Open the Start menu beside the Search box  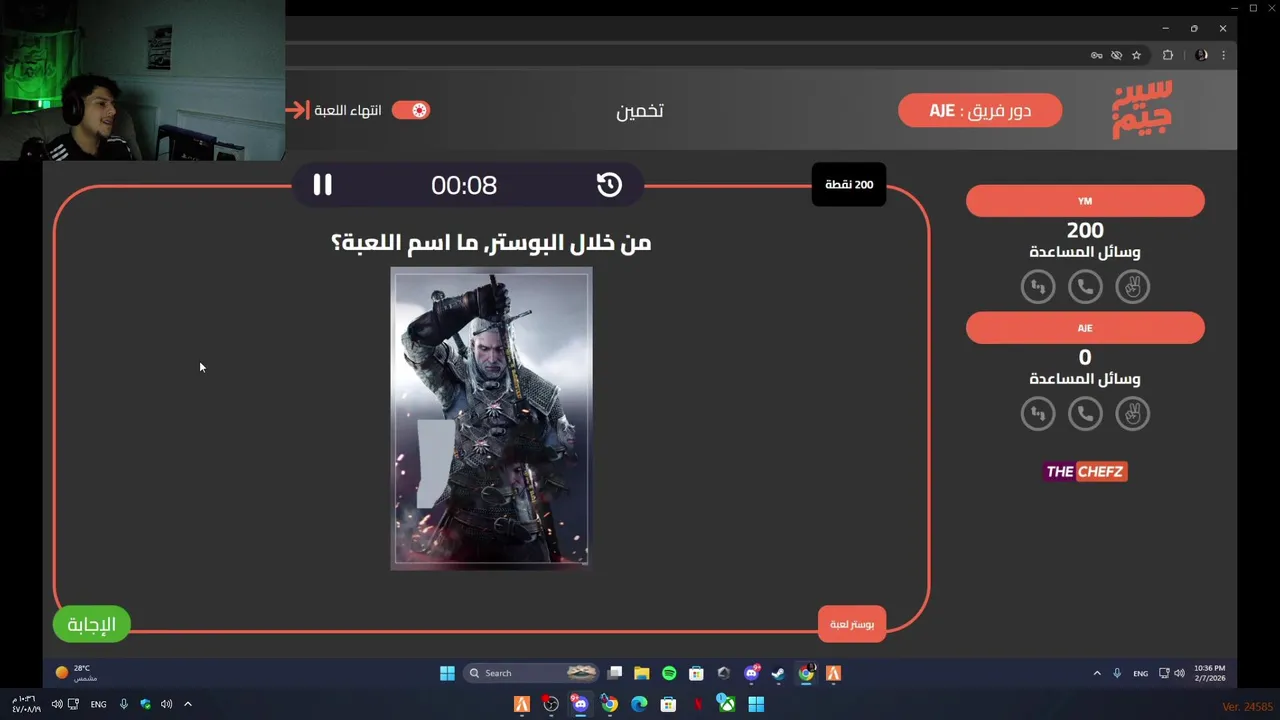tap(447, 673)
